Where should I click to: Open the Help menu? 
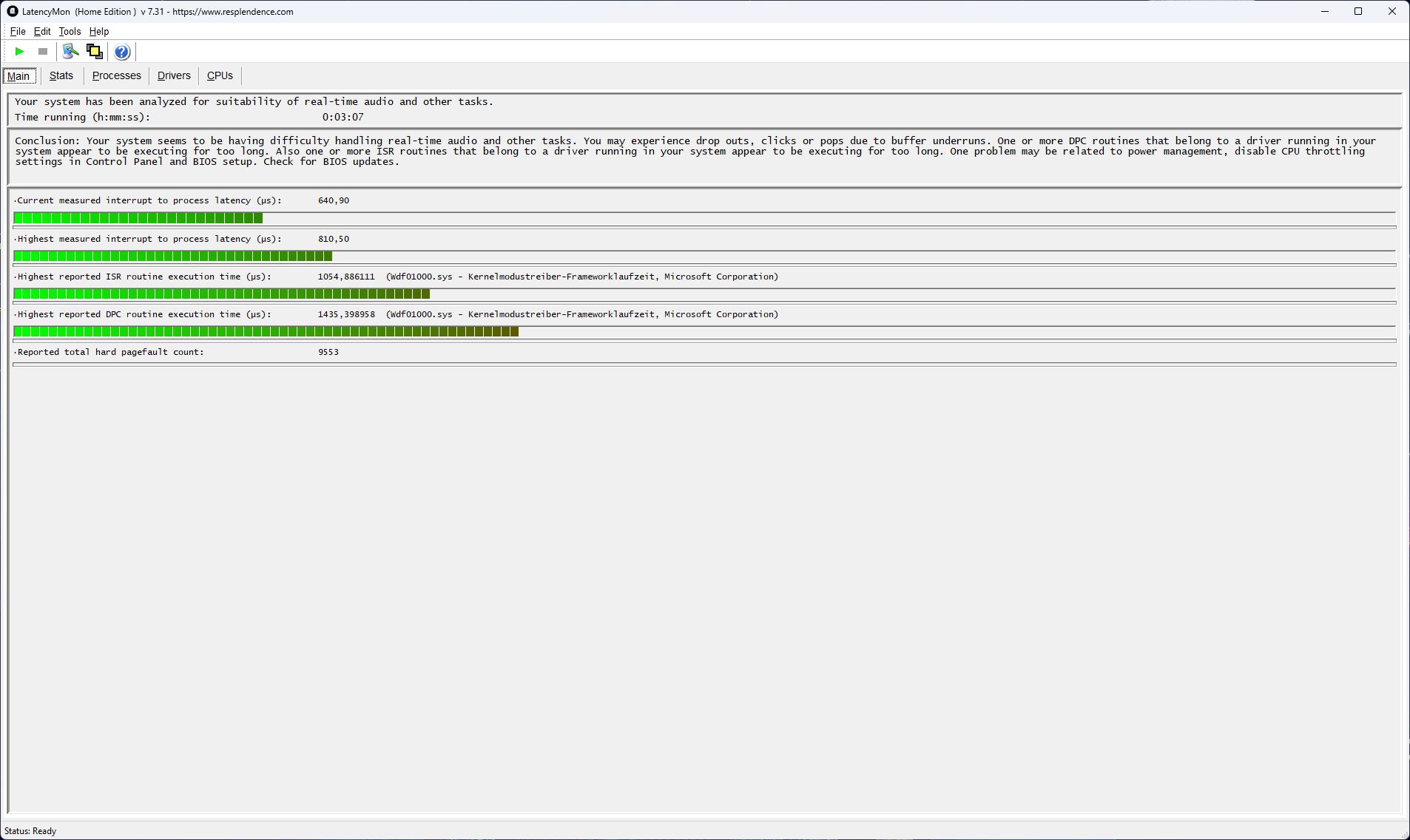coord(99,31)
